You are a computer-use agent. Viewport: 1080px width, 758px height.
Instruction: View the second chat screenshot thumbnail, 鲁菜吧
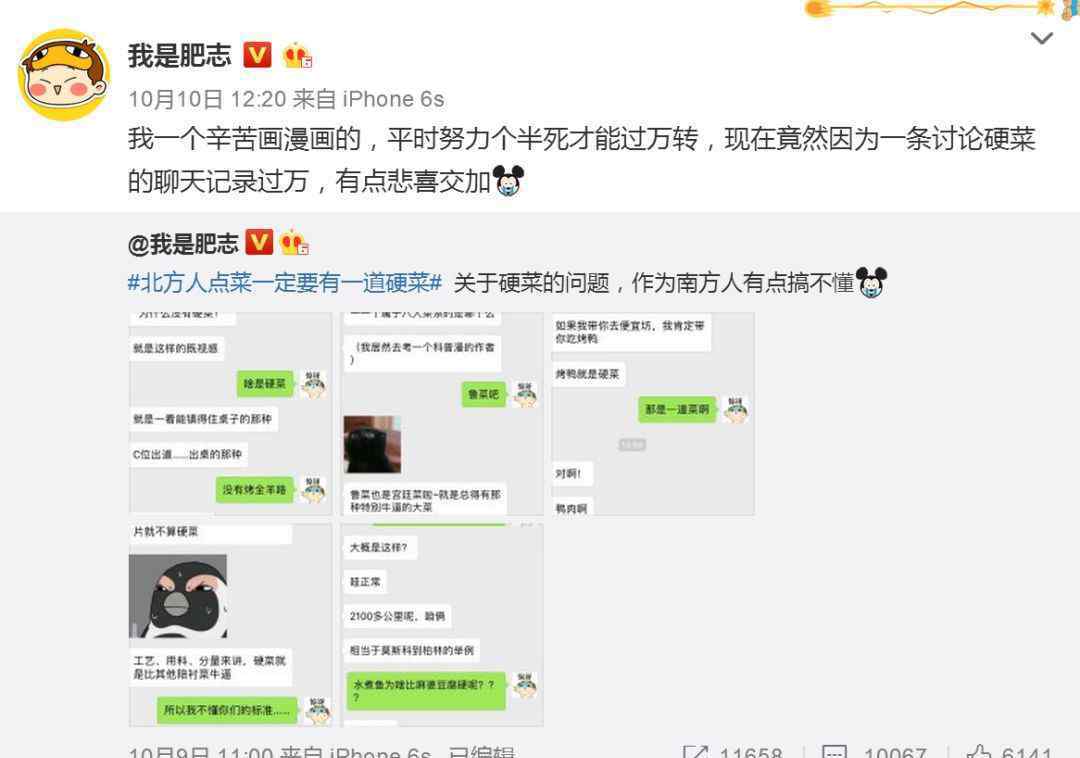[x=443, y=414]
